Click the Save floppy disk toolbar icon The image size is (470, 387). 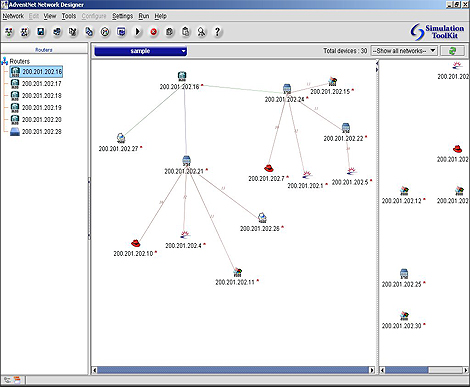(41, 32)
